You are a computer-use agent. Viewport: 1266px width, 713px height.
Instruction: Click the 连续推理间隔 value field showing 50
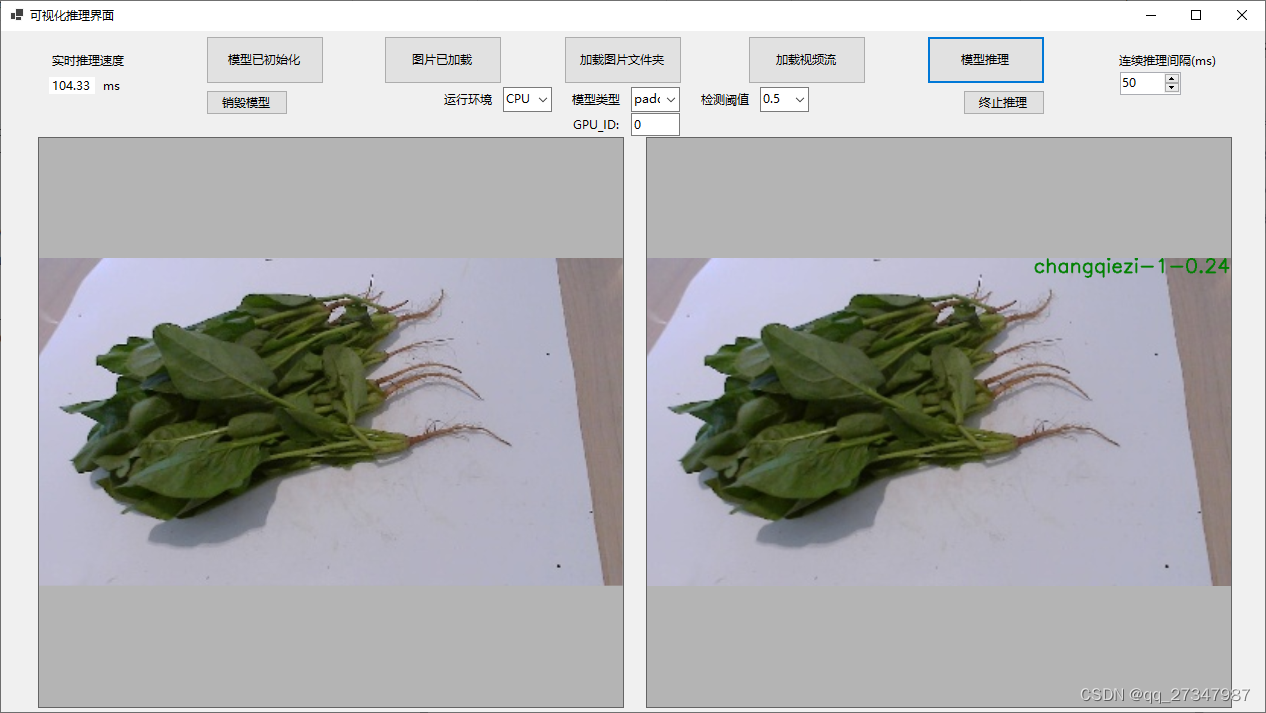click(x=1142, y=84)
